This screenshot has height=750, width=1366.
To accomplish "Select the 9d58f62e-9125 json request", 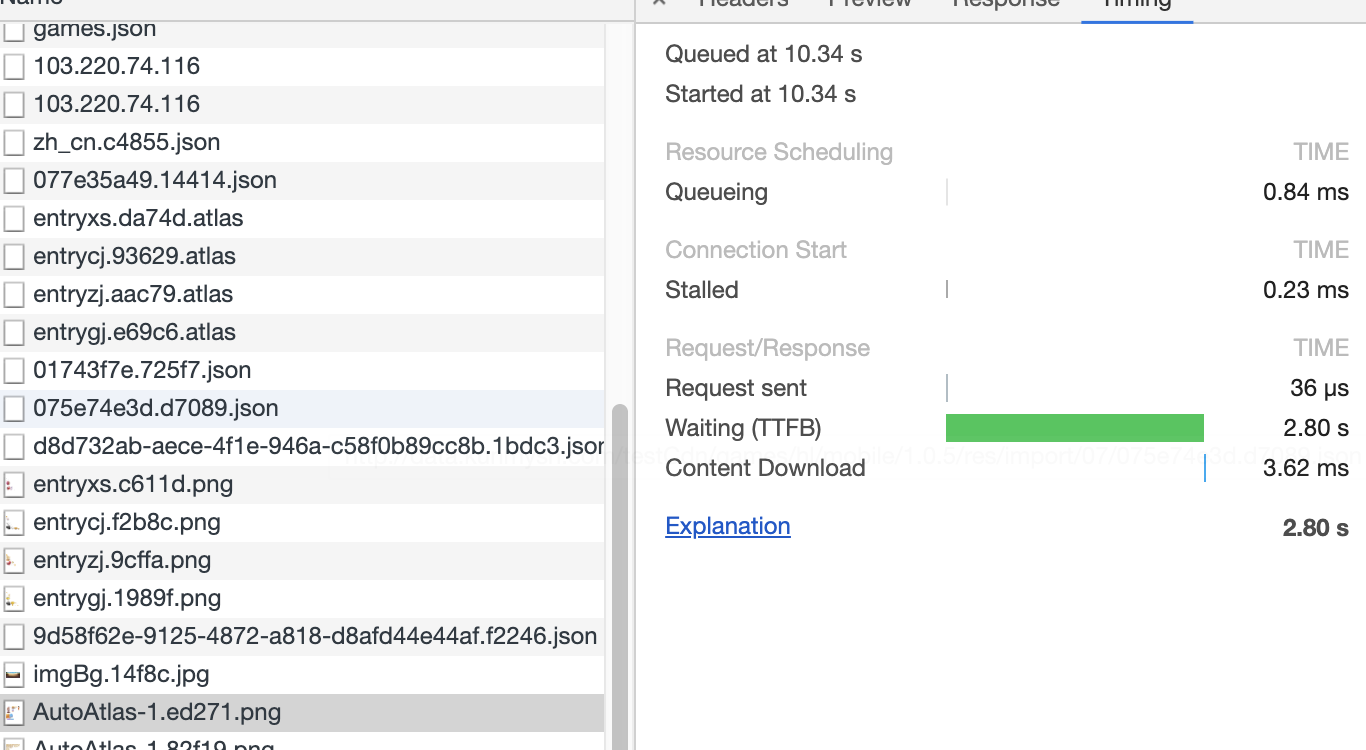I will [314, 636].
